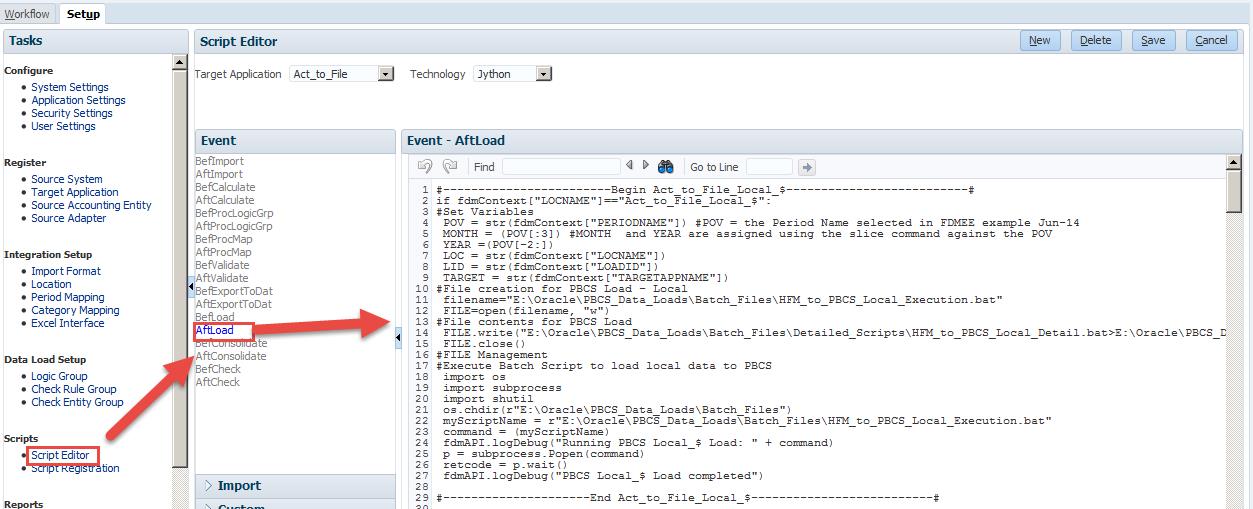Open the Technology dropdown
1253x509 pixels.
[543, 74]
